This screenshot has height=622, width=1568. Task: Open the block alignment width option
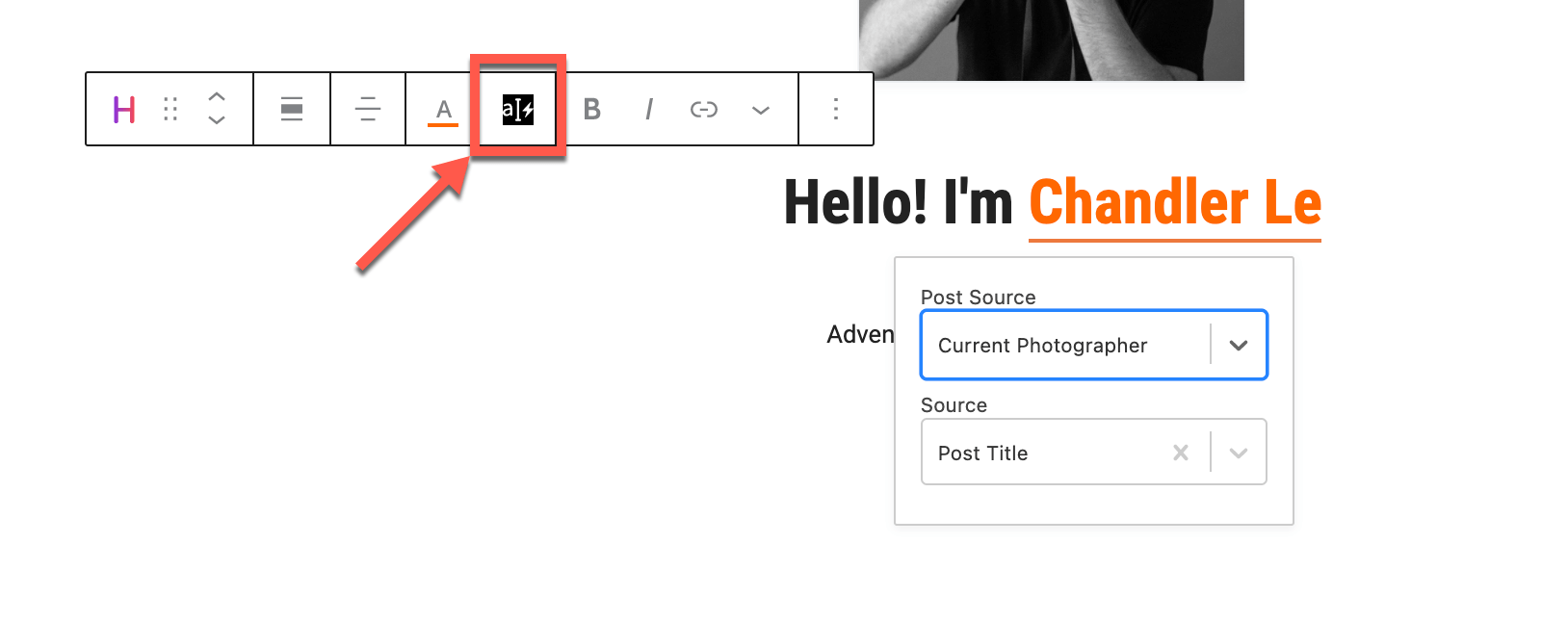tap(292, 109)
